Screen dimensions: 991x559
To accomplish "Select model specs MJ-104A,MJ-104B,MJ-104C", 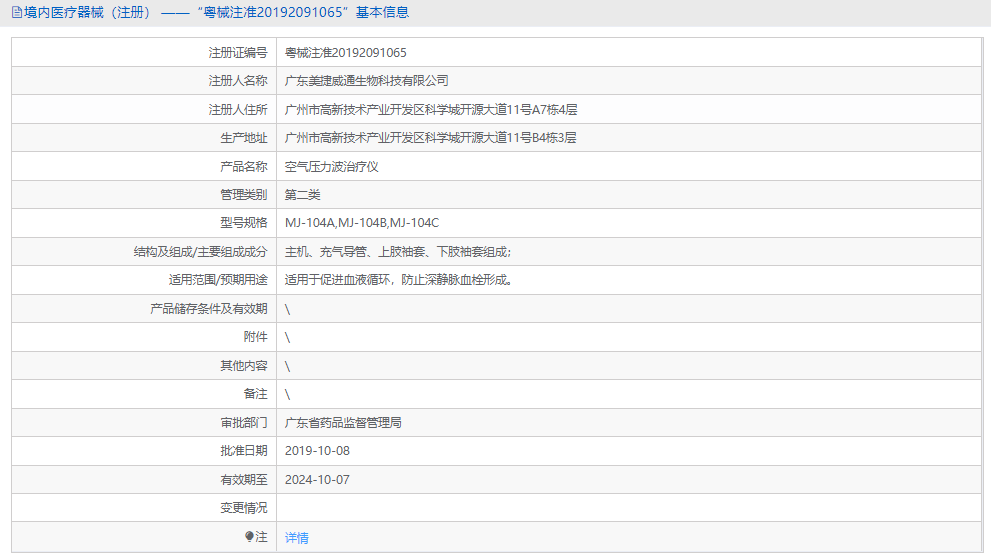I will (x=362, y=223).
